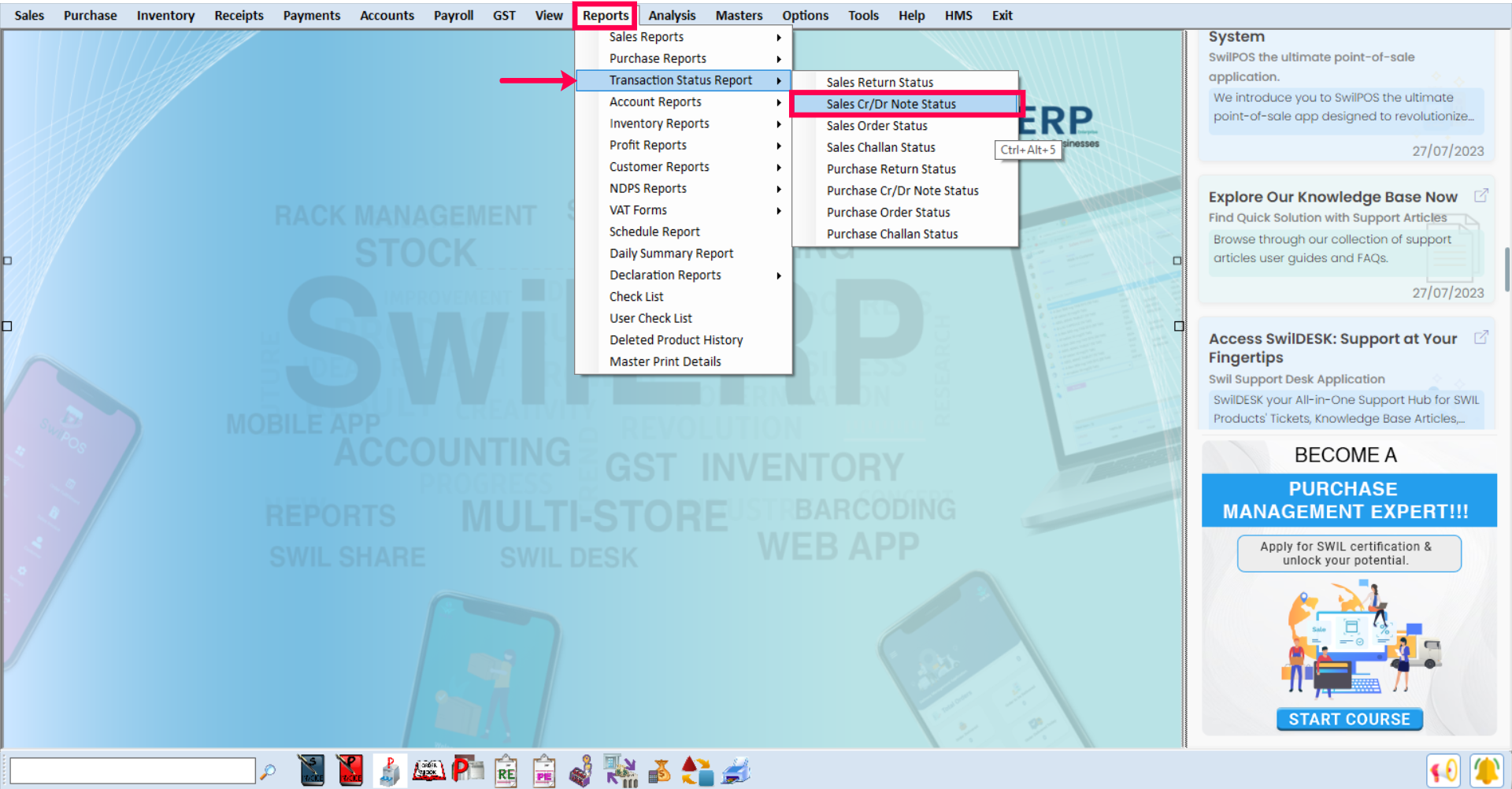
Task: Open external link icon on Knowledge Base card
Action: tap(1481, 195)
